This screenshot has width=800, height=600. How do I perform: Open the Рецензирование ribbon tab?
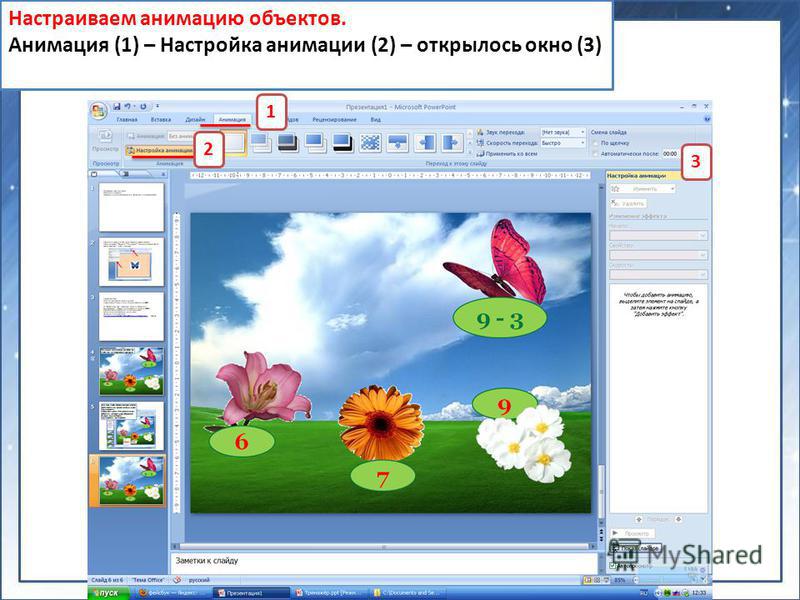(x=334, y=119)
